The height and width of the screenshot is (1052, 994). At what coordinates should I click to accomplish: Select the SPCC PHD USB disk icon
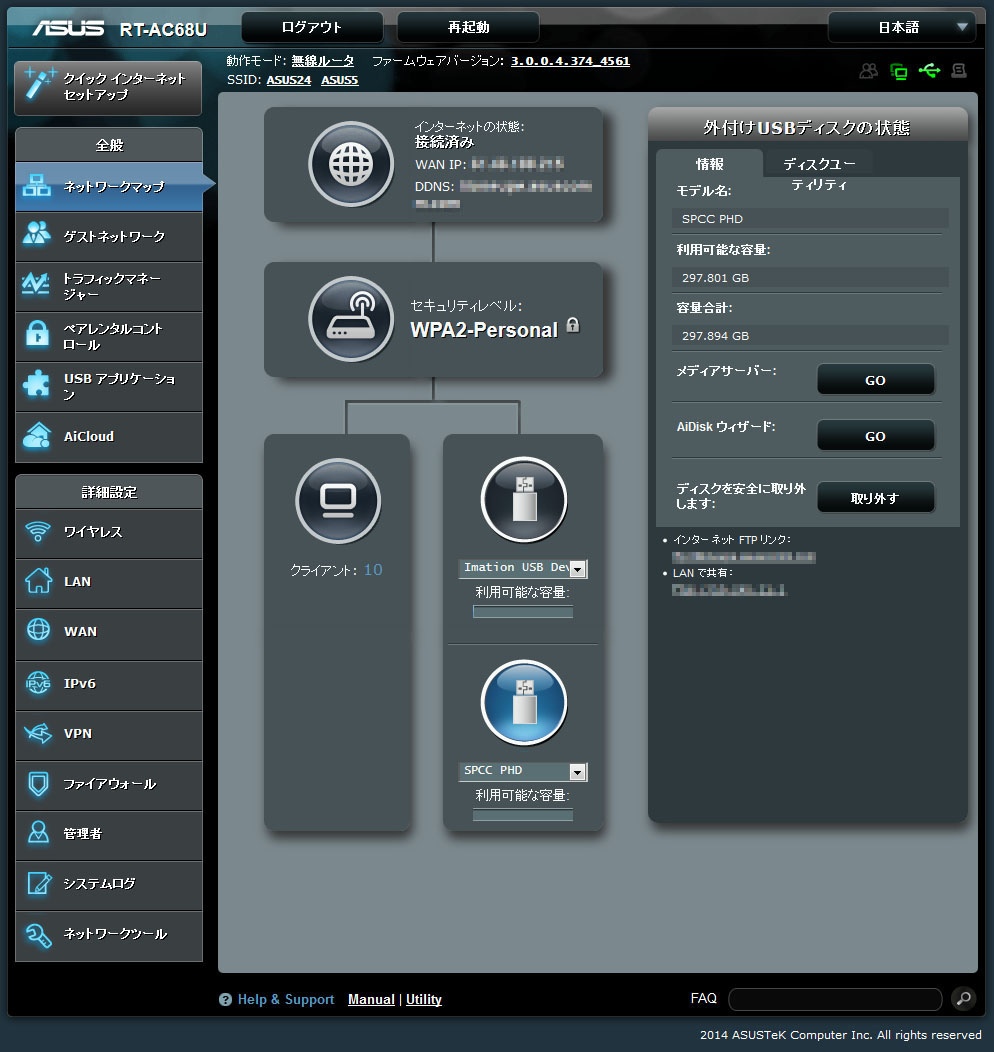point(523,702)
